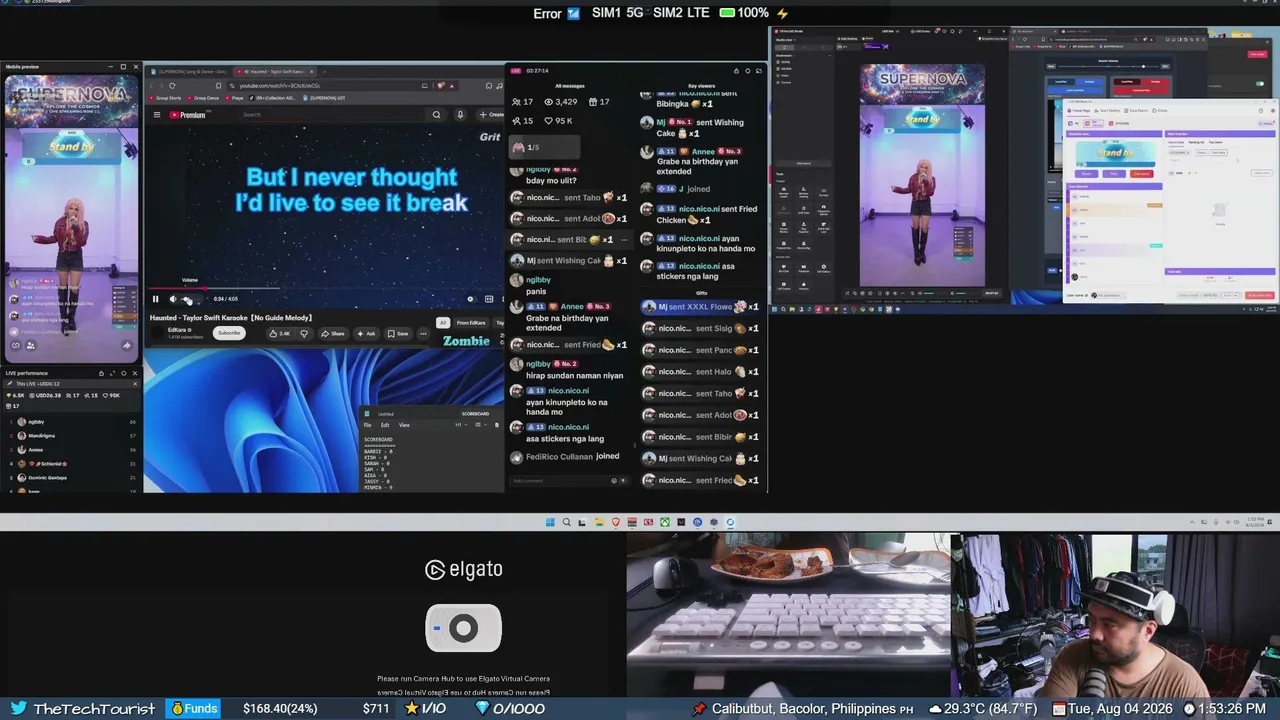1280x720 pixels.
Task: Open the YouTube Create menu
Action: pos(490,115)
